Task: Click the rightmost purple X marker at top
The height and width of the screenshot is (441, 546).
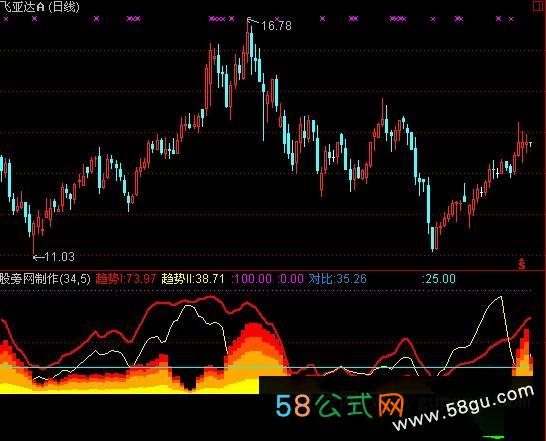Action: (511, 19)
